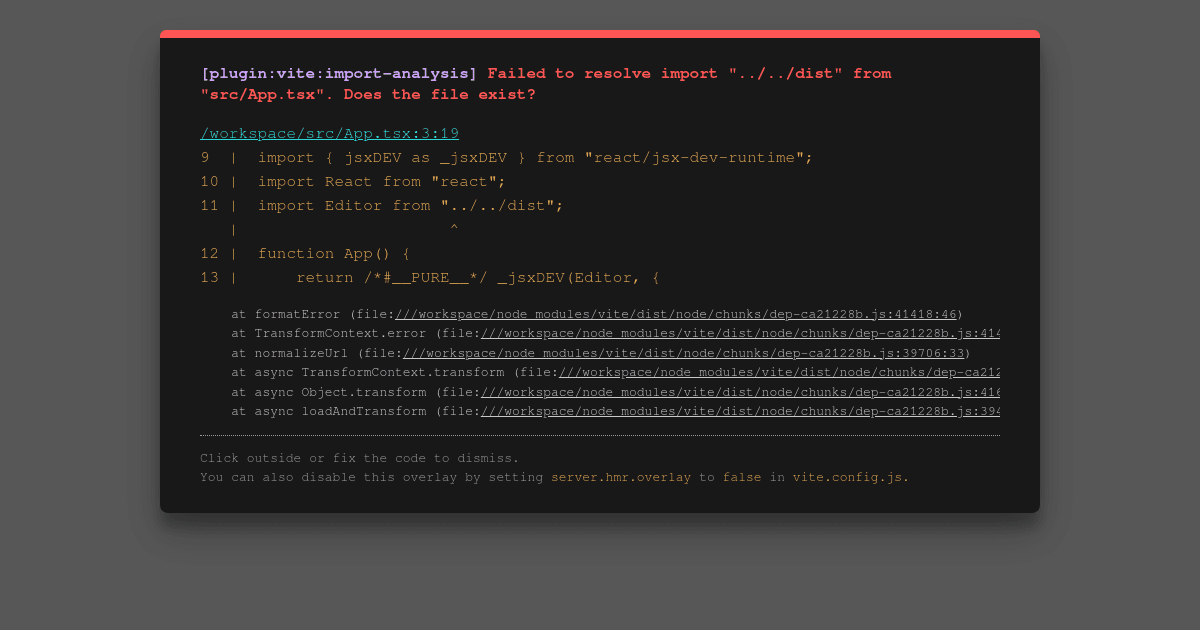This screenshot has height=630, width=1200.
Task: Click the caret error marker under line 11
Action: (x=454, y=230)
